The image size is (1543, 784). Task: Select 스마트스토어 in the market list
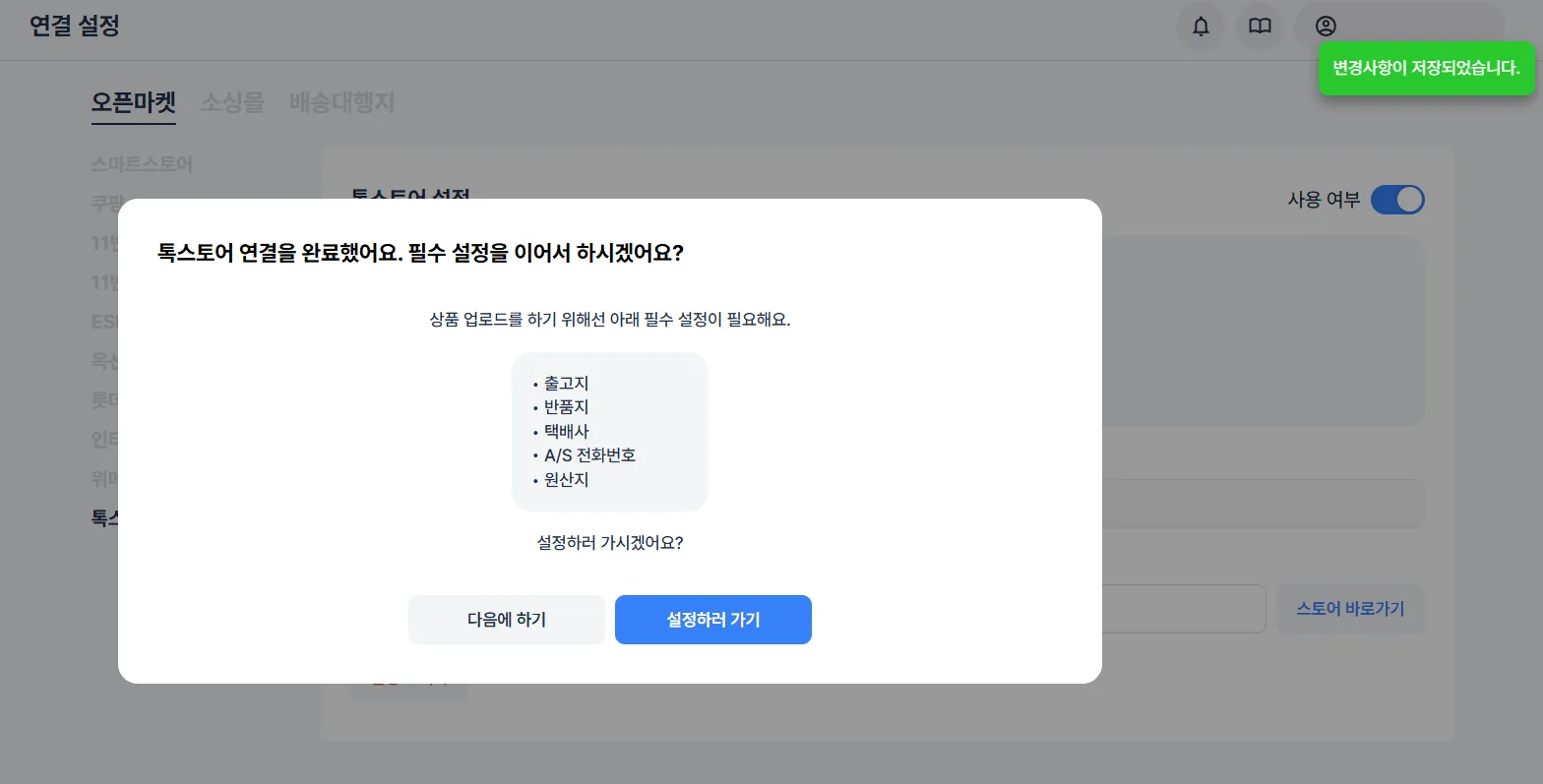coord(142,164)
